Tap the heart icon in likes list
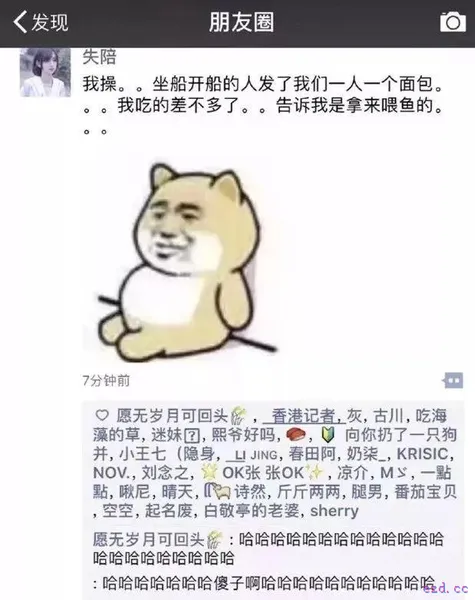 [102, 416]
